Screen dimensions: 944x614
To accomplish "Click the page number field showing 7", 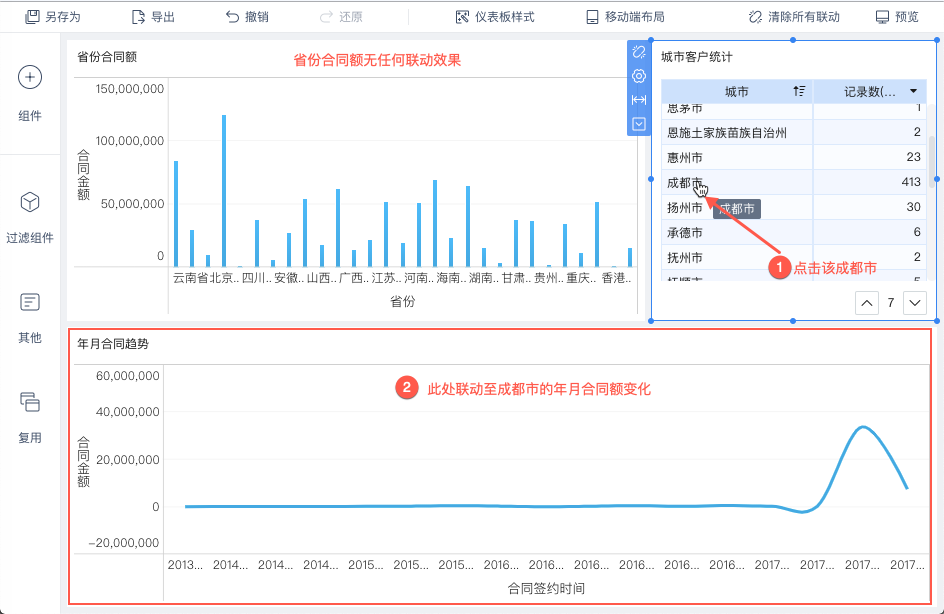I will point(890,303).
